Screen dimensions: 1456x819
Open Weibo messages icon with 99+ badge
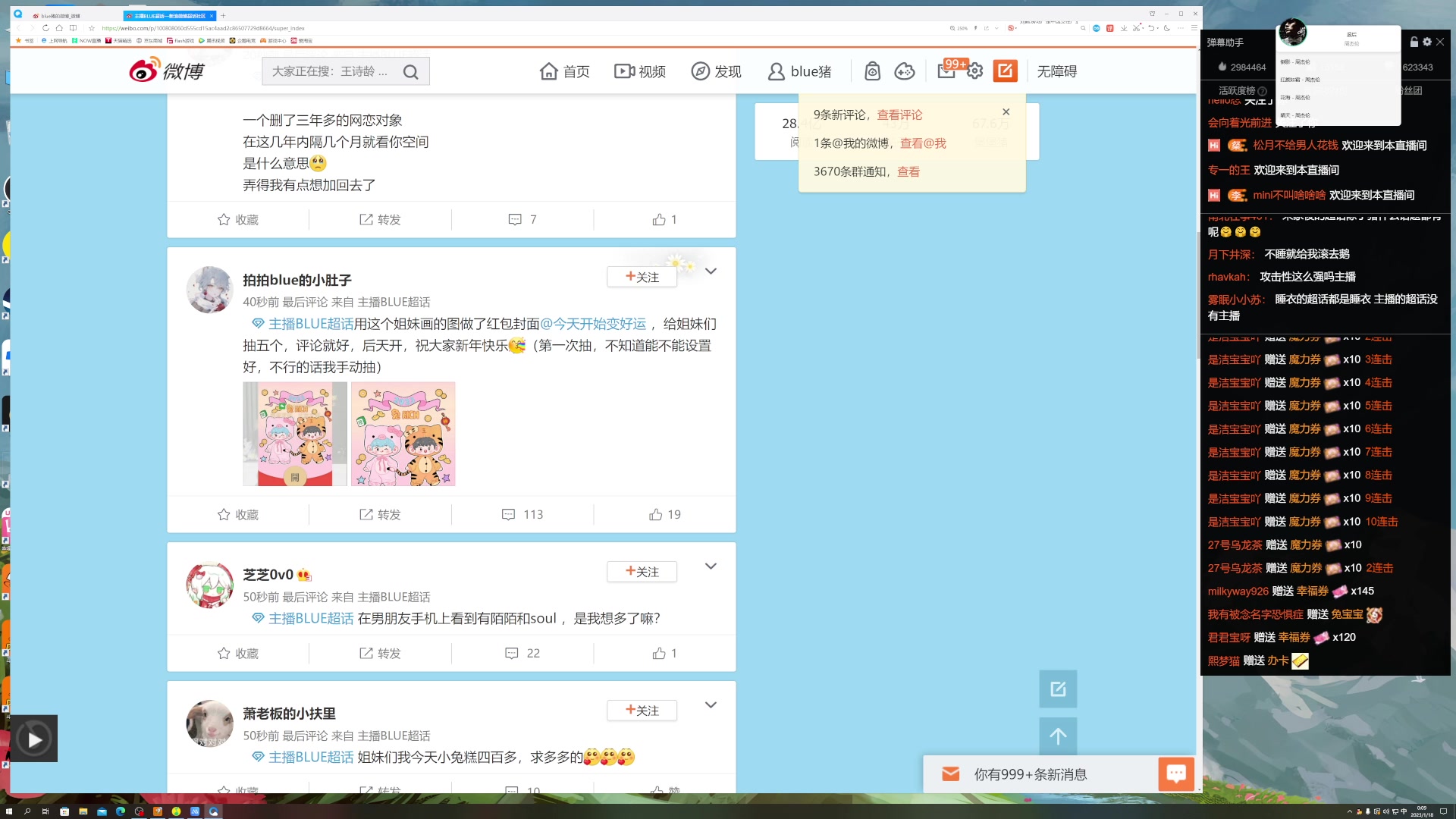[x=946, y=71]
